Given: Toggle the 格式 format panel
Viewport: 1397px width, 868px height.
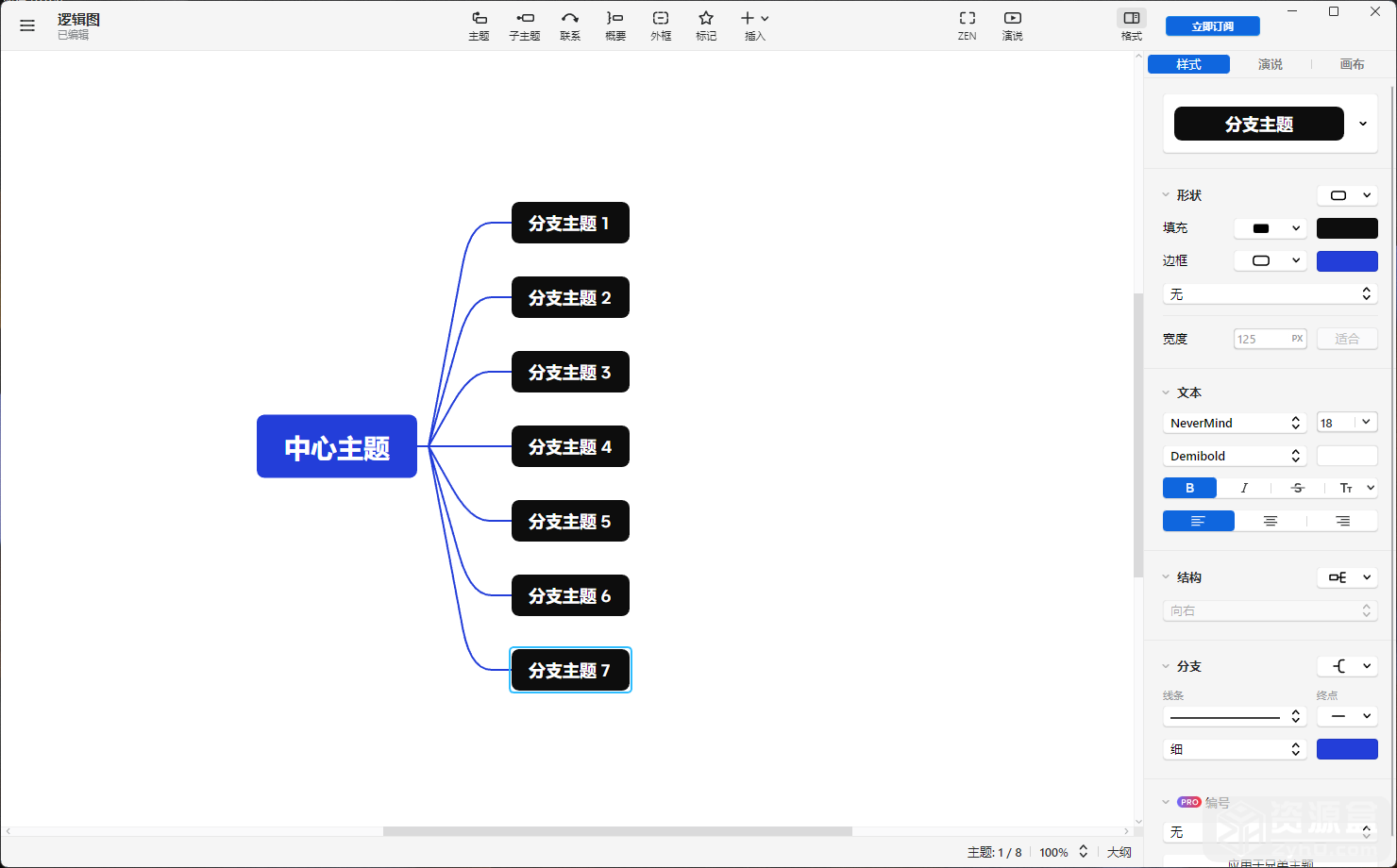Looking at the screenshot, I should [x=1132, y=25].
